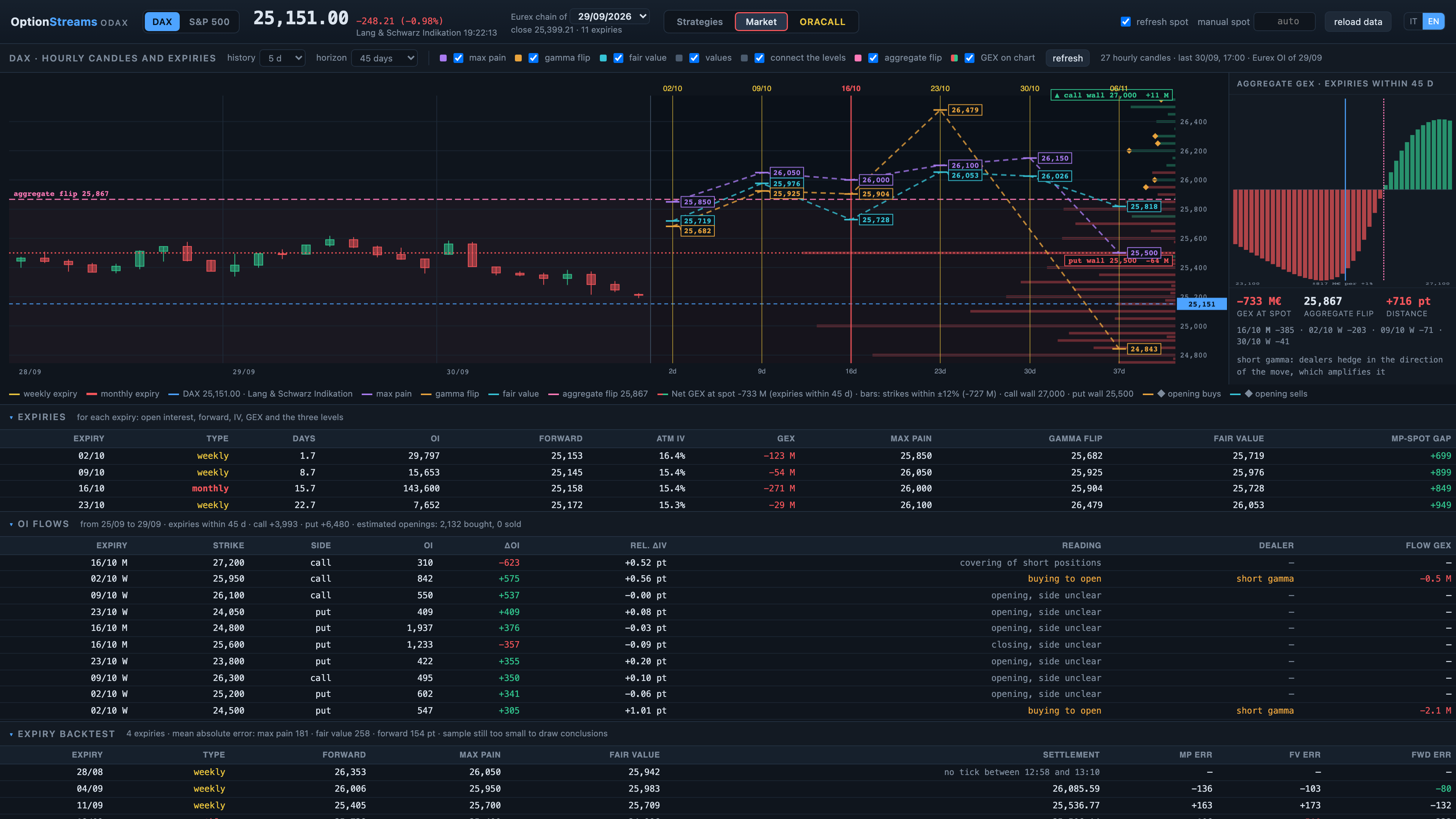Click the put wall 25,500 label
1456x819 pixels.
click(1118, 260)
